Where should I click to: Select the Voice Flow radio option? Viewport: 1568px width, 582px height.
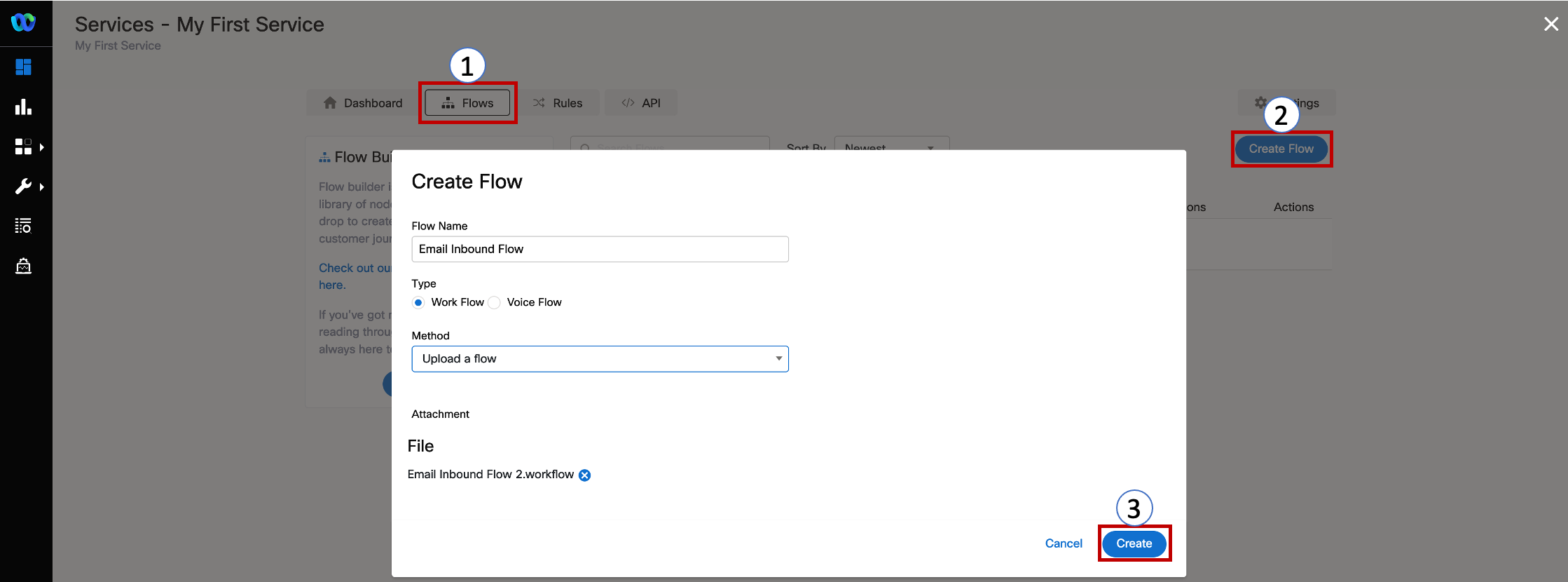495,303
